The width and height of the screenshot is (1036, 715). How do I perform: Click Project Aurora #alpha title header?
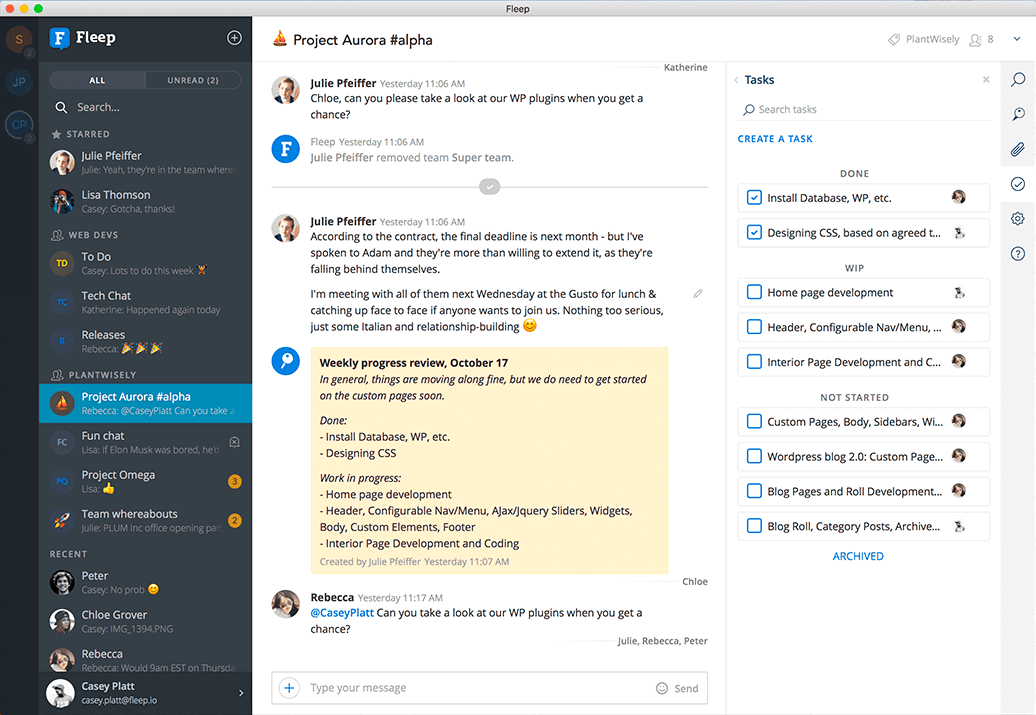pos(363,40)
